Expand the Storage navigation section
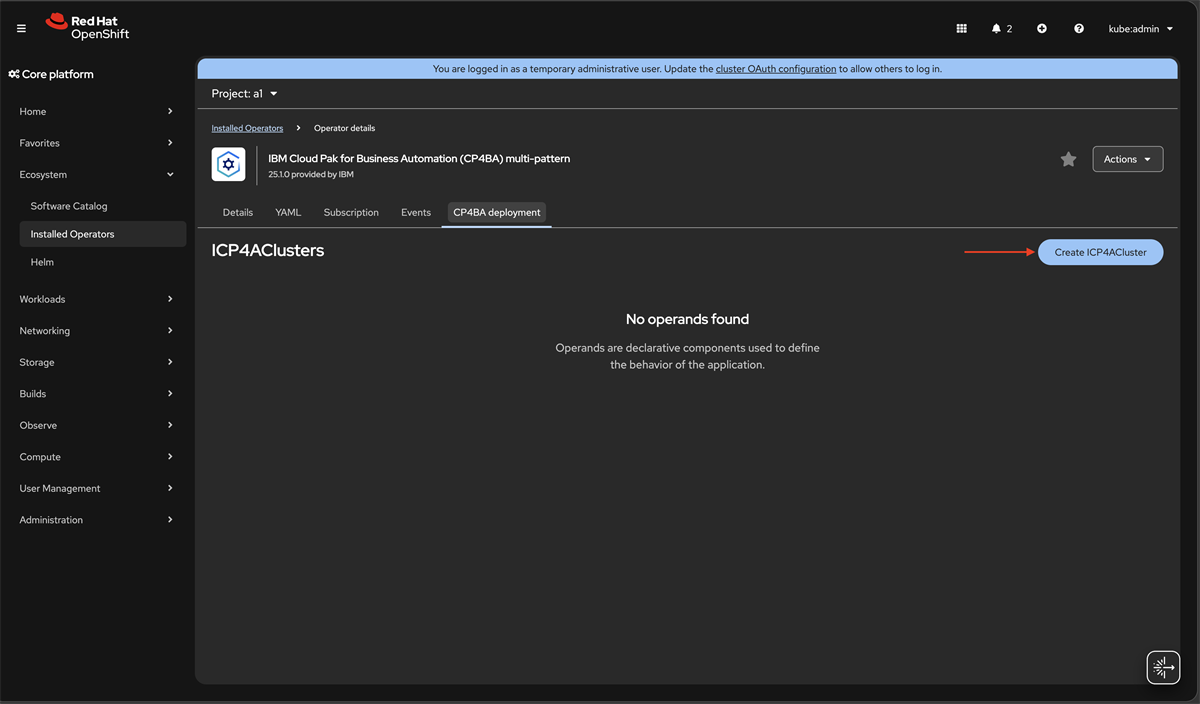This screenshot has height=704, width=1200. [96, 362]
